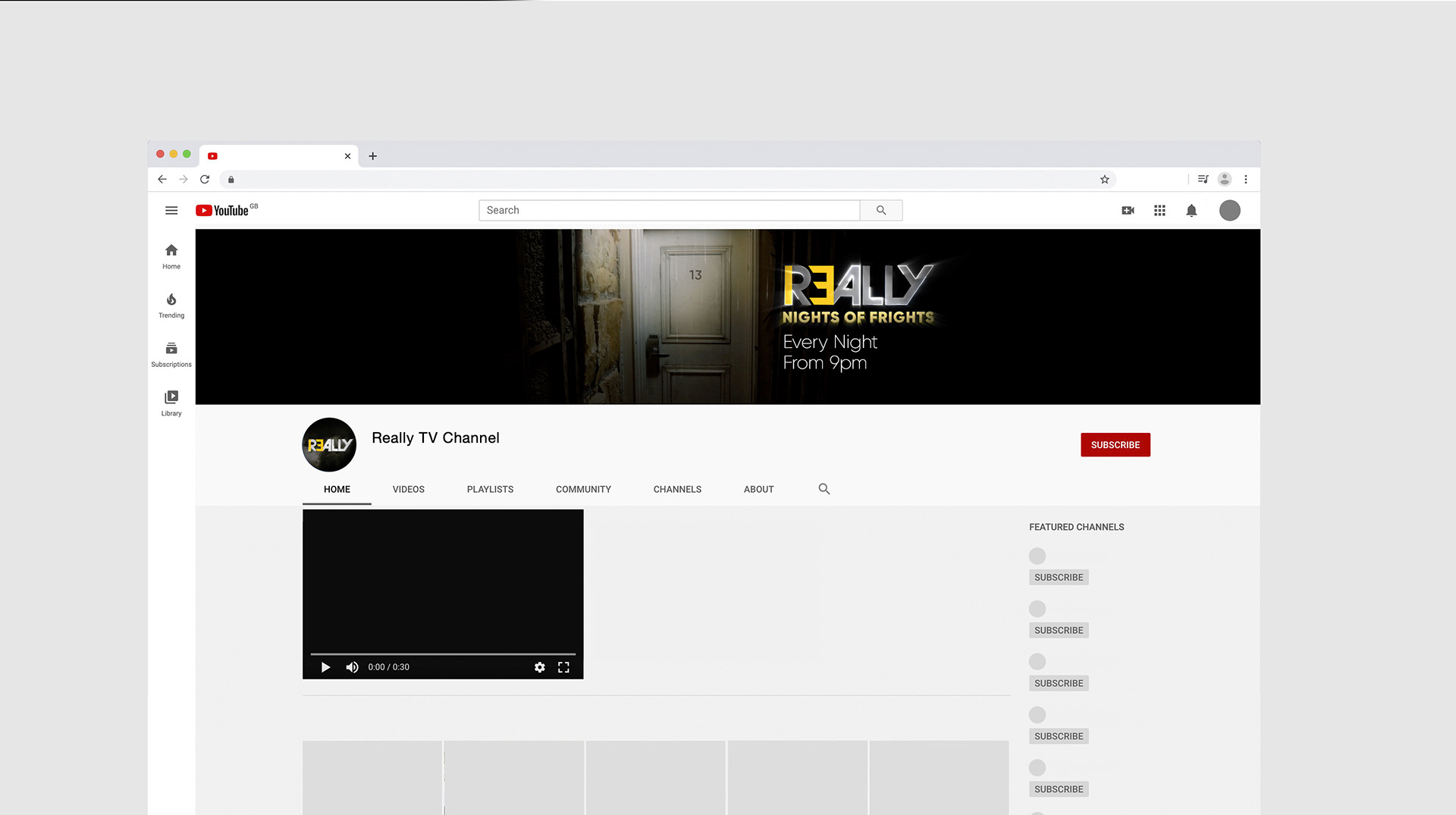Image resolution: width=1456 pixels, height=815 pixels.
Task: Go to Home in the sidebar
Action: 171,256
